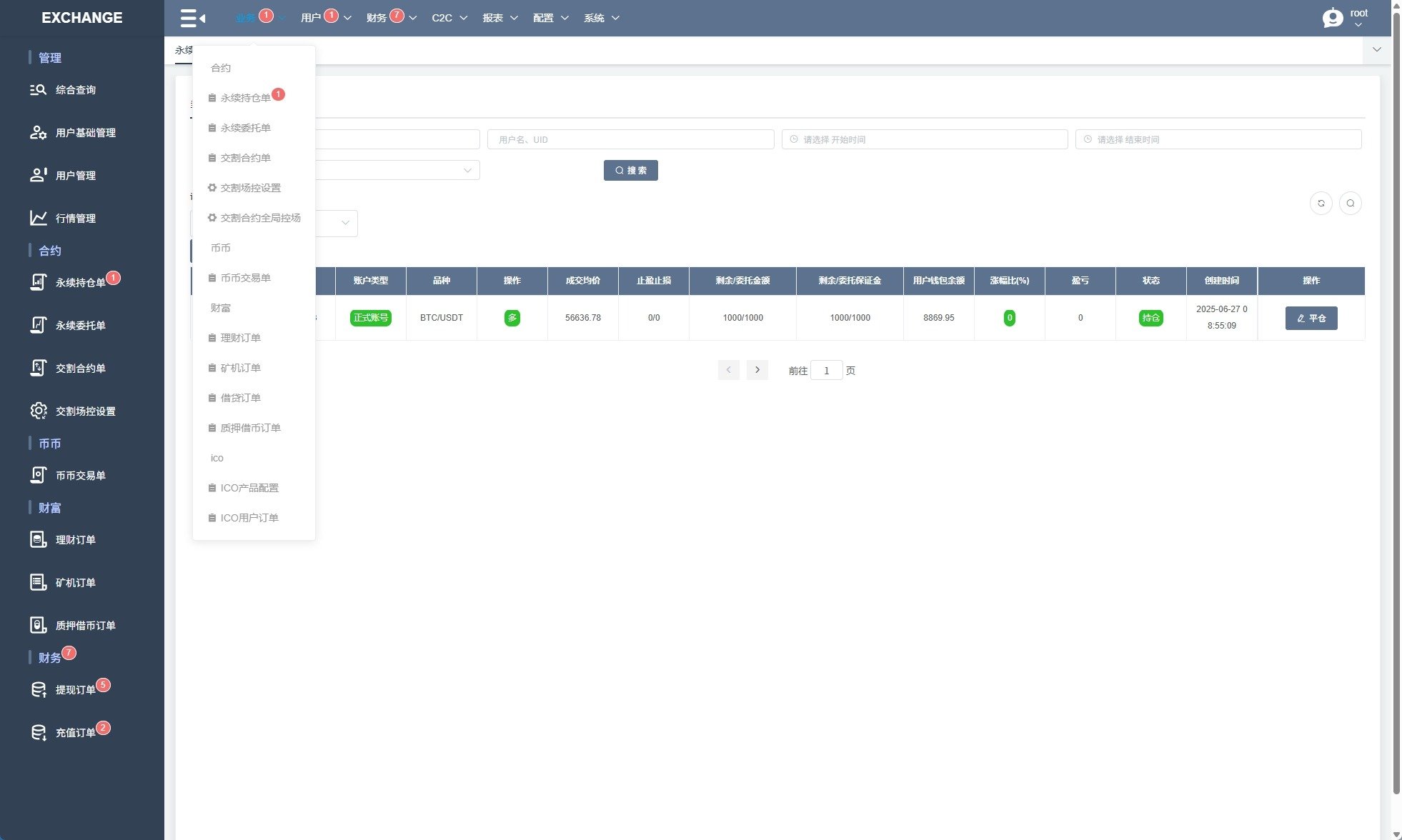The width and height of the screenshot is (1402, 840).
Task: Click the sidebar collapse hamburger icon
Action: (x=192, y=18)
